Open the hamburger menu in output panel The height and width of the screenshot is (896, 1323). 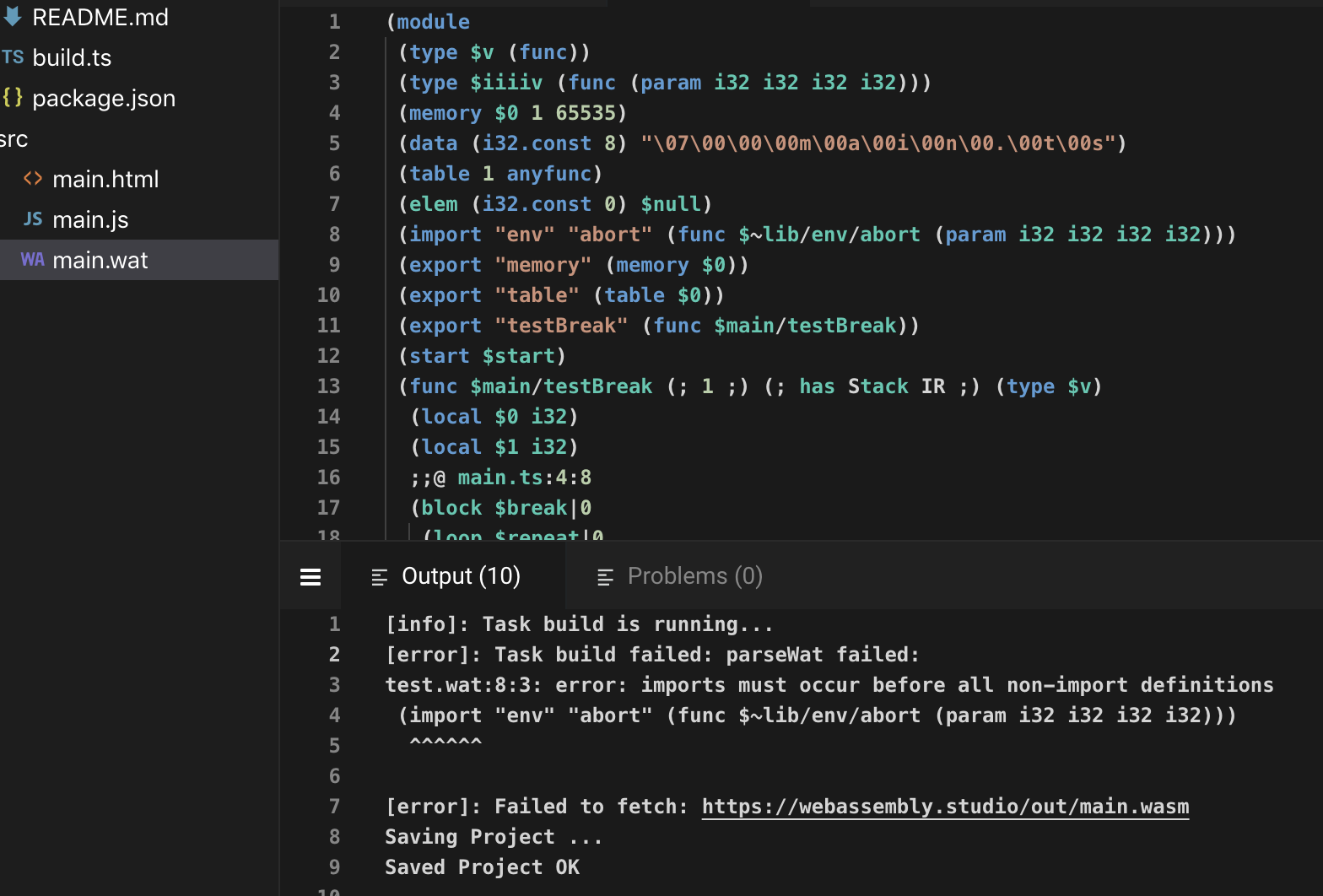point(310,576)
